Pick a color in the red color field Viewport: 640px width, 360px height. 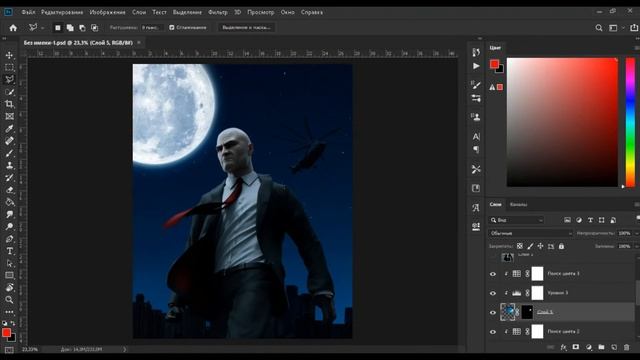click(x=562, y=122)
